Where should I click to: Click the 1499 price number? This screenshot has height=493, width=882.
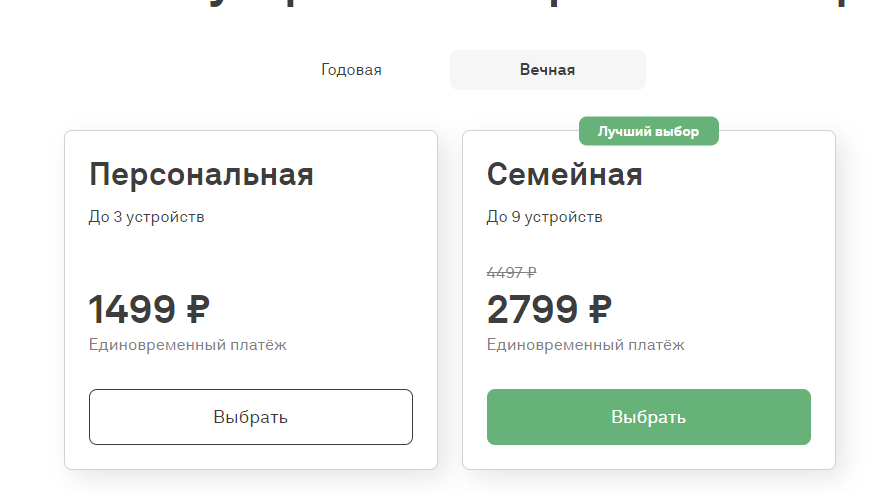coord(130,309)
